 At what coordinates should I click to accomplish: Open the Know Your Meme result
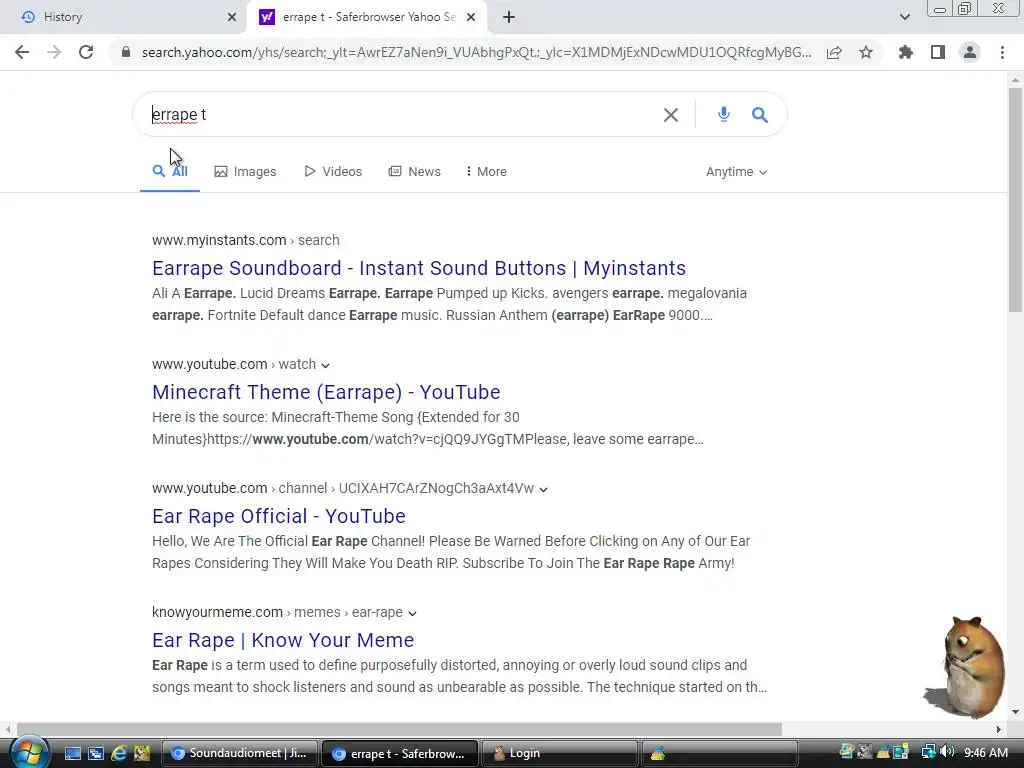point(283,640)
